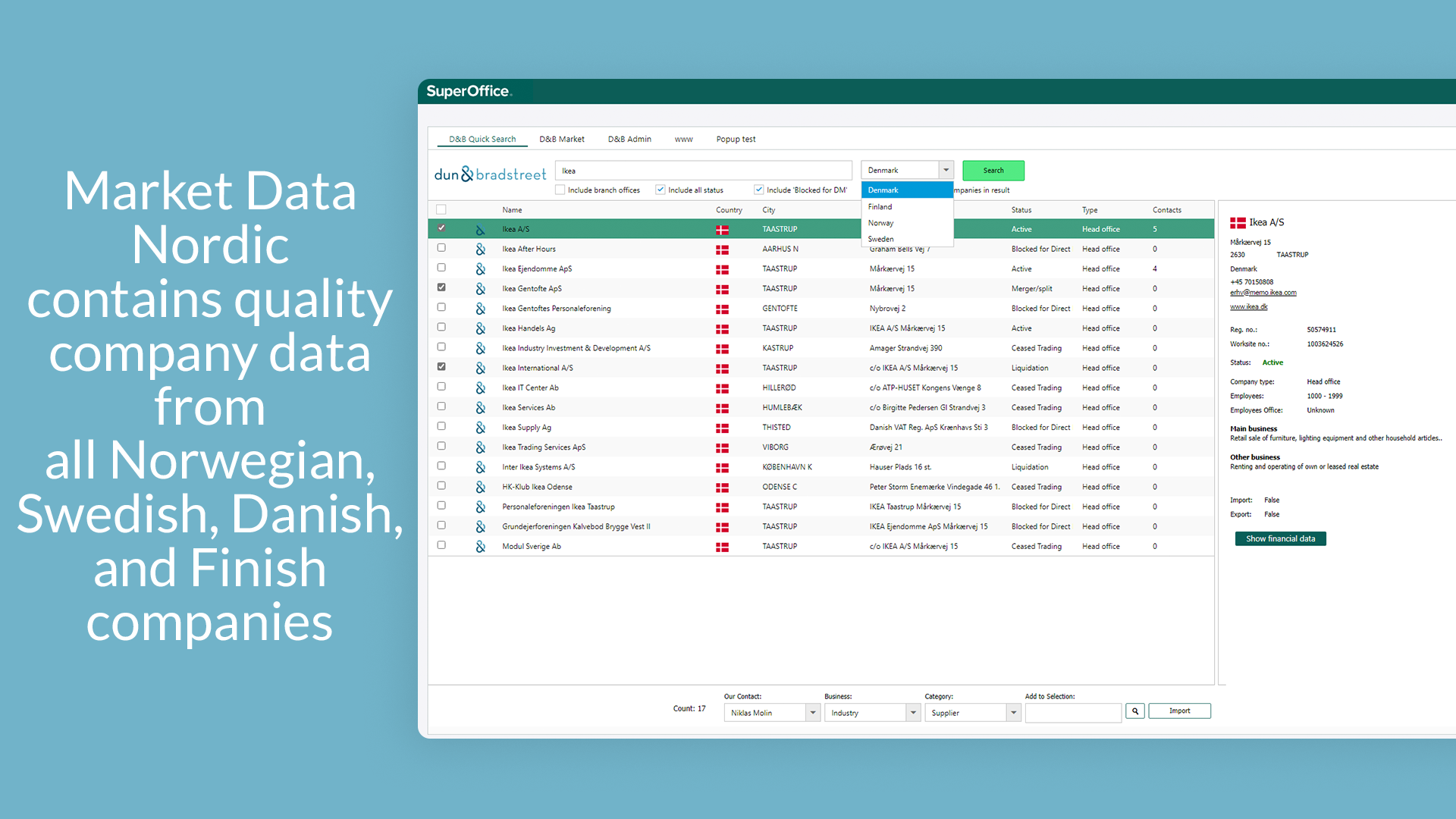This screenshot has height=819, width=1456.
Task: Check the Ikea After Hours row checkbox
Action: 441,248
